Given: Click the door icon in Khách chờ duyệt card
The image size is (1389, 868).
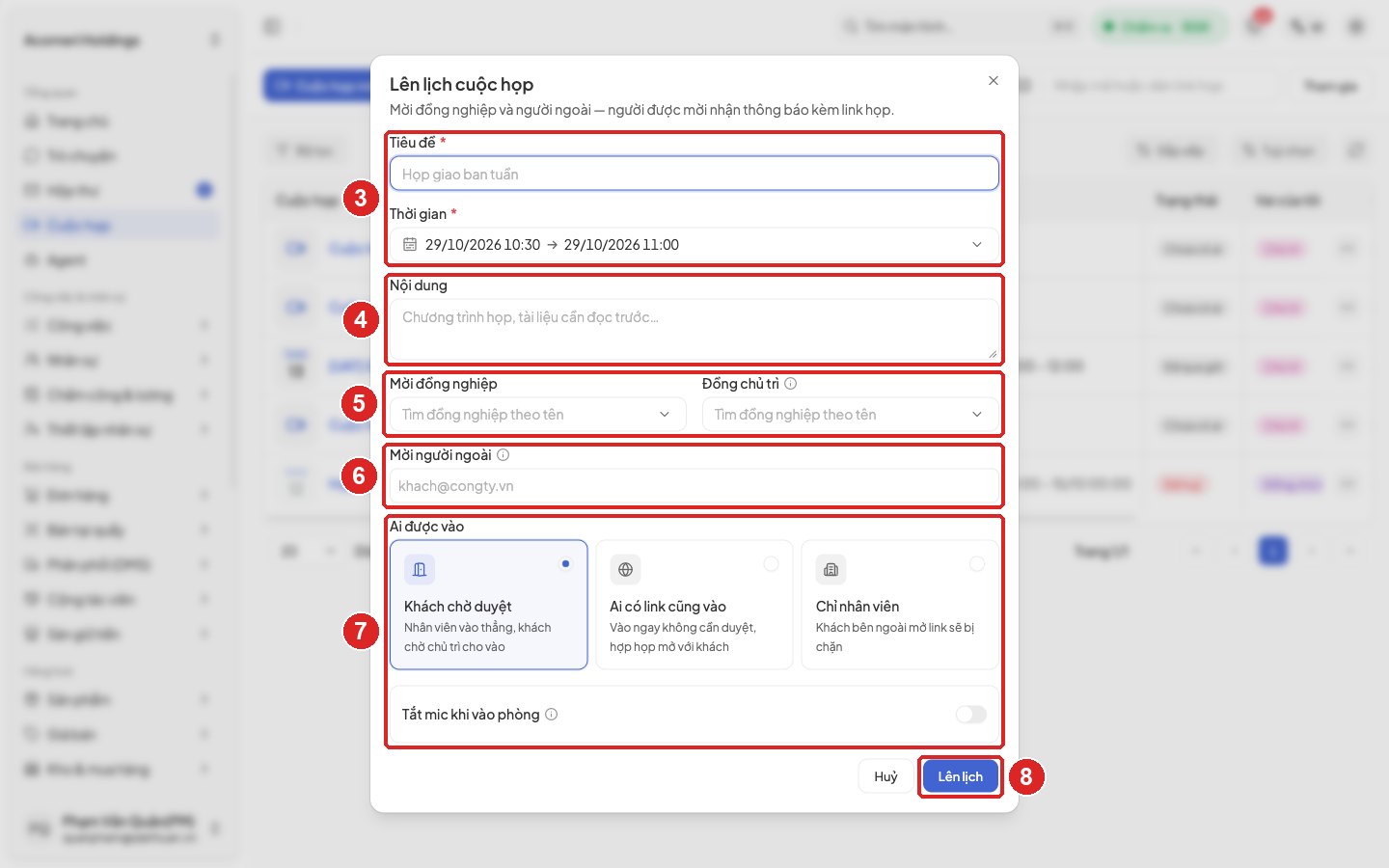Looking at the screenshot, I should pos(420,570).
